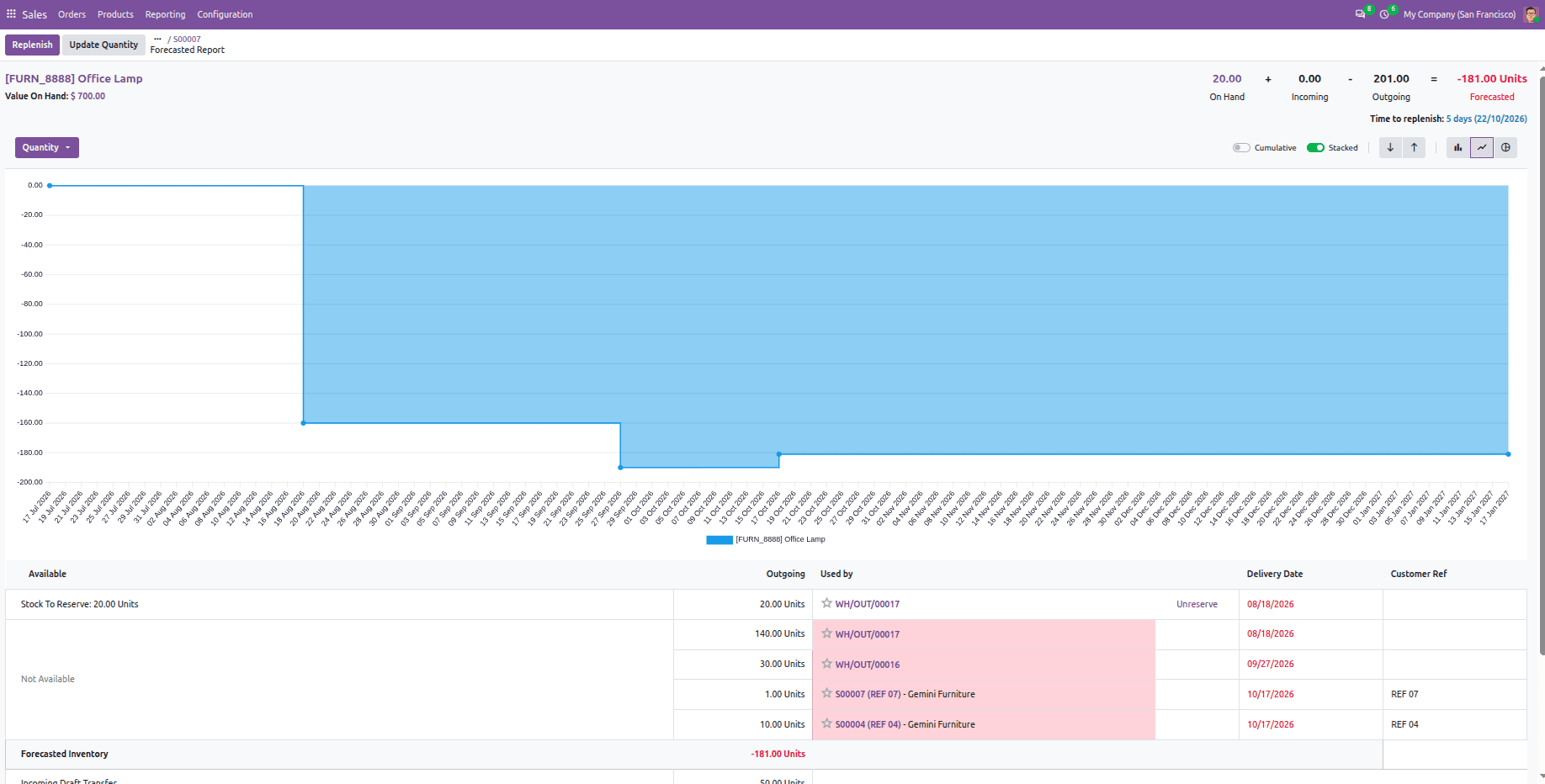Viewport: 1545px width, 784px height.
Task: Click delivery date 09/27/2026
Action: point(1271,664)
